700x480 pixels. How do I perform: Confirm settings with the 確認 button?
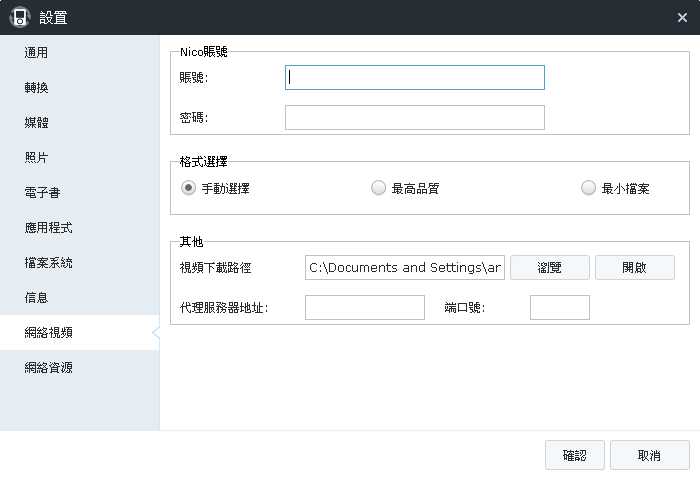click(x=574, y=455)
